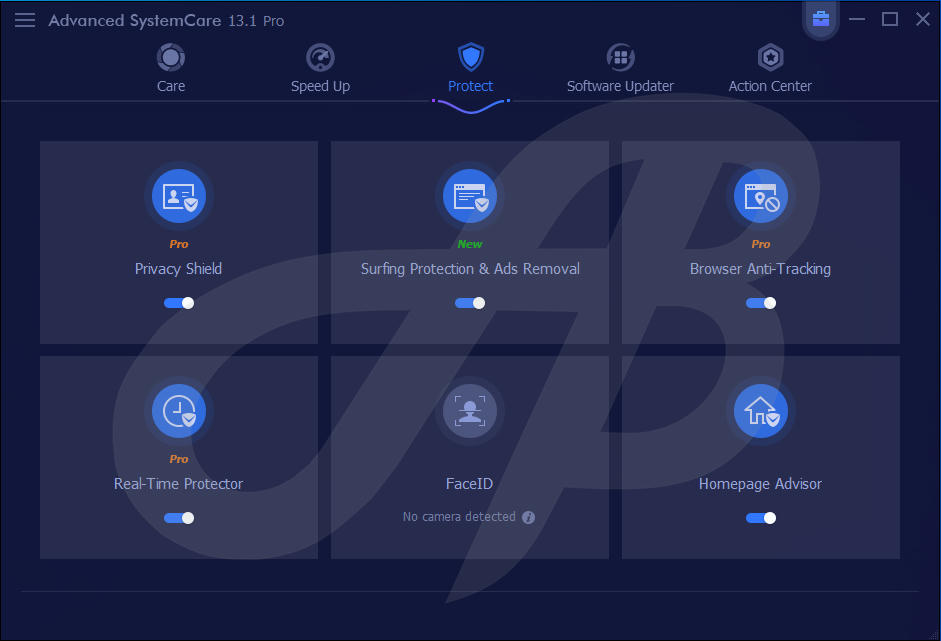Click the Care circular icon

[x=170, y=58]
